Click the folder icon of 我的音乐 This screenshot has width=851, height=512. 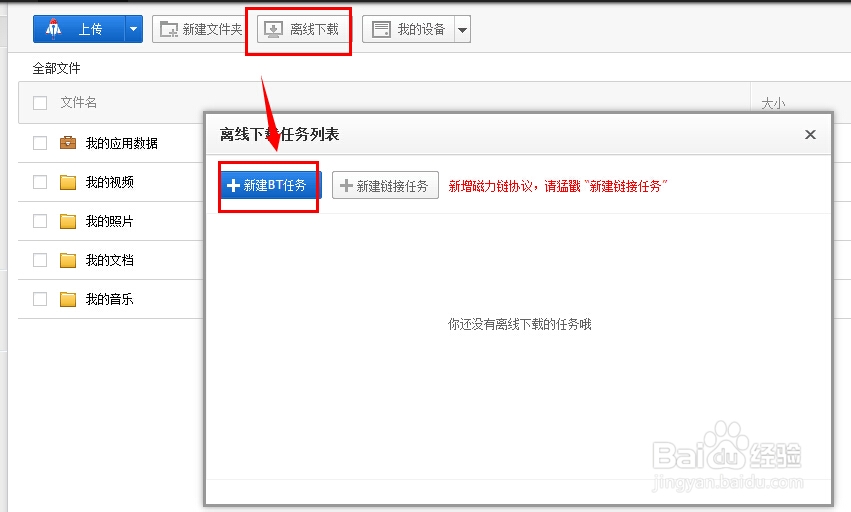click(x=68, y=299)
